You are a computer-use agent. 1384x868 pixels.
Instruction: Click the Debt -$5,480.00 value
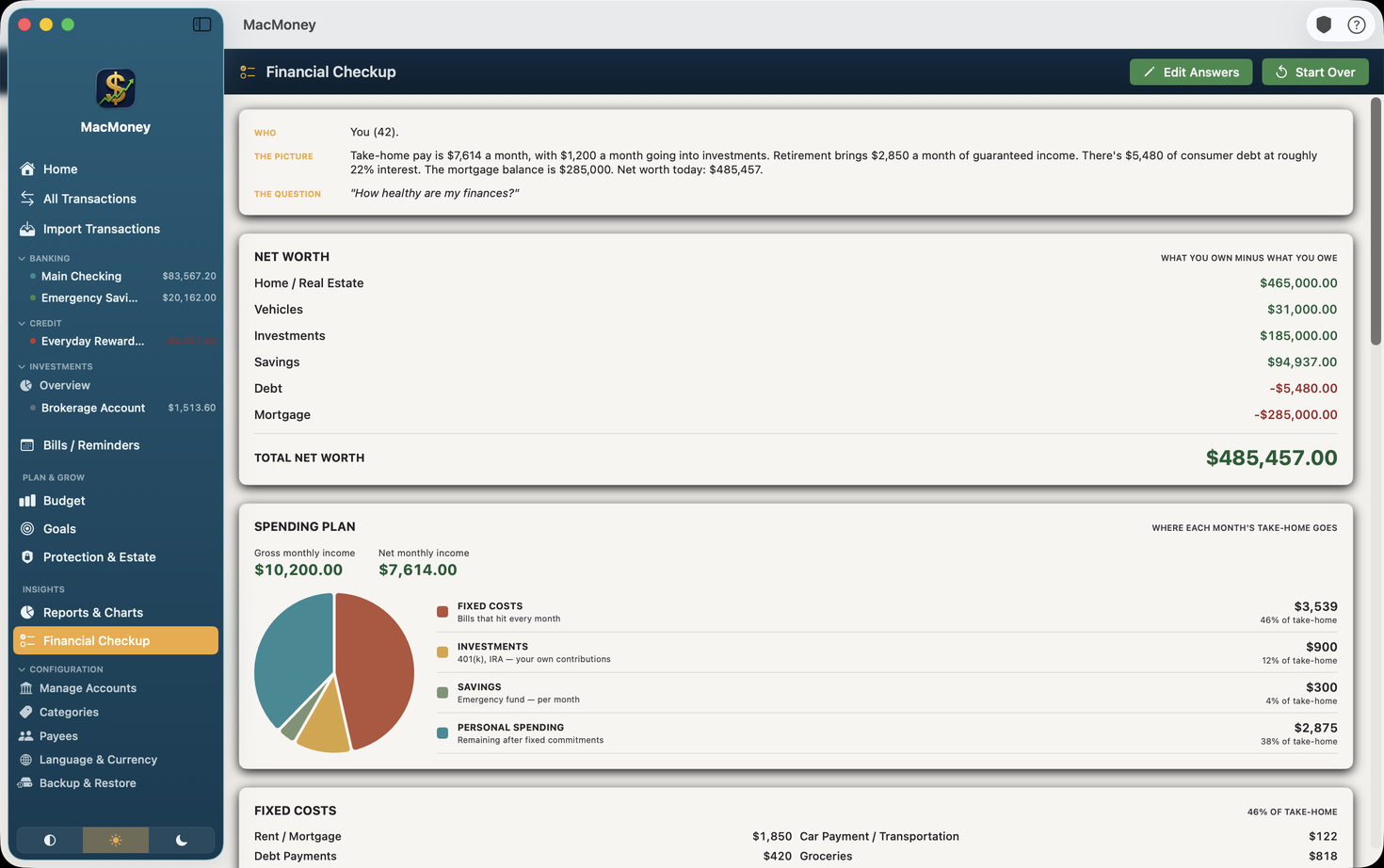pos(1303,389)
